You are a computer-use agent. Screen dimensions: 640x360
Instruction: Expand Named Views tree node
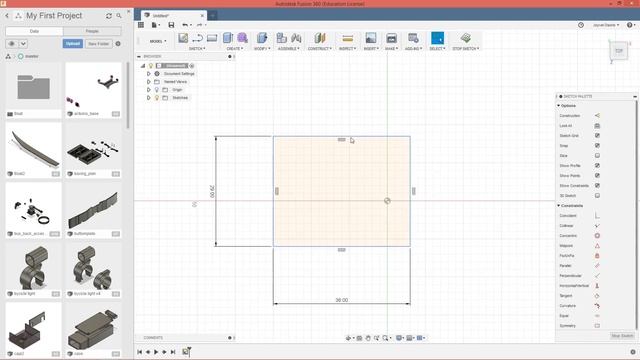(x=149, y=82)
